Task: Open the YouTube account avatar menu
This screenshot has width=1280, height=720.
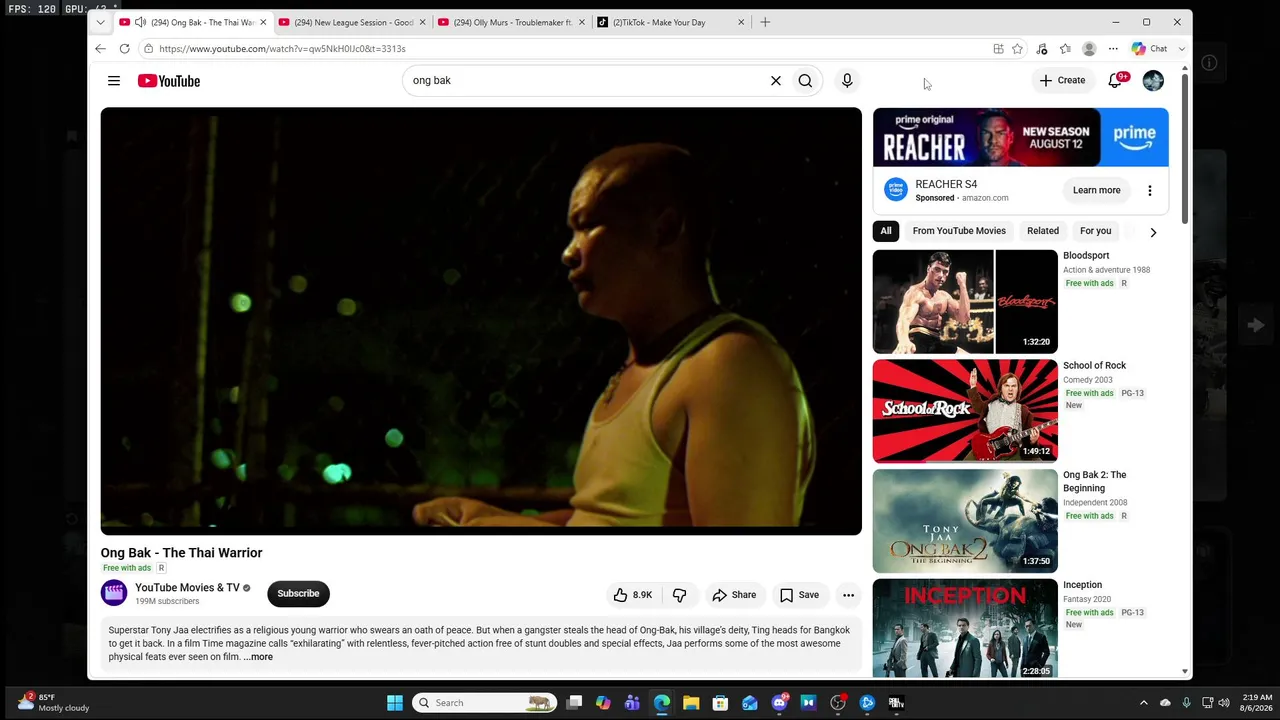Action: point(1153,81)
